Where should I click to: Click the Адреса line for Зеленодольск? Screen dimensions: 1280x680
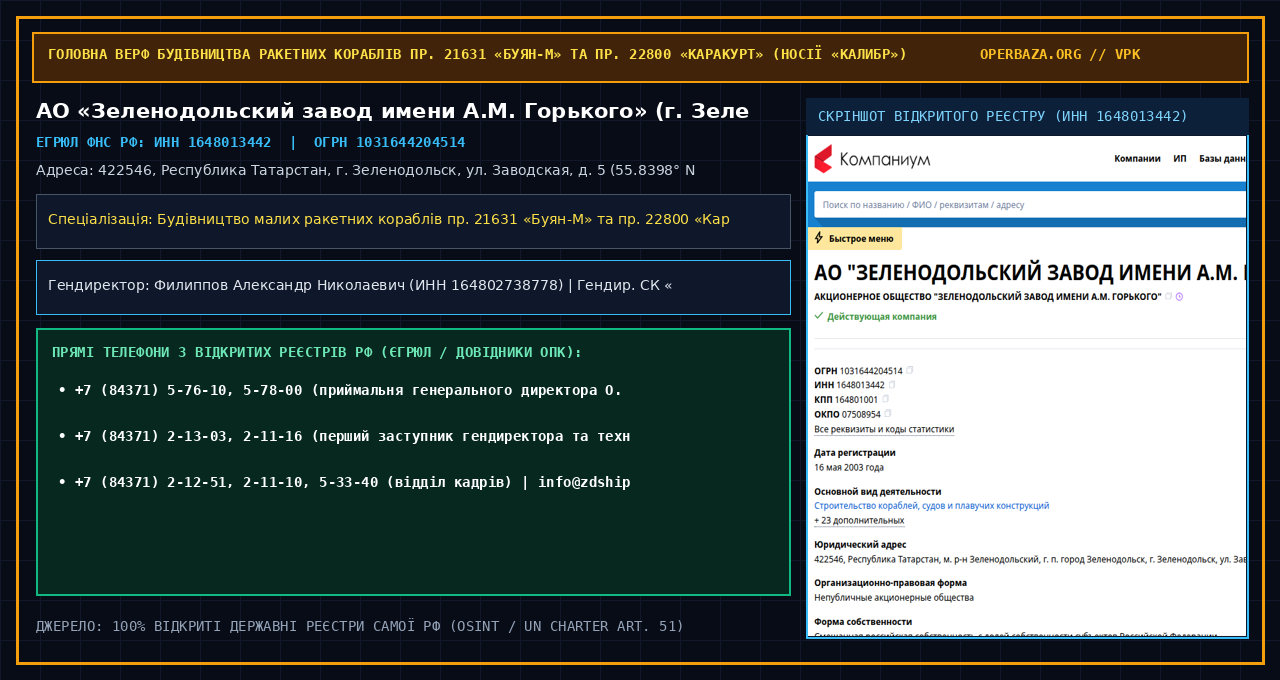point(365,170)
